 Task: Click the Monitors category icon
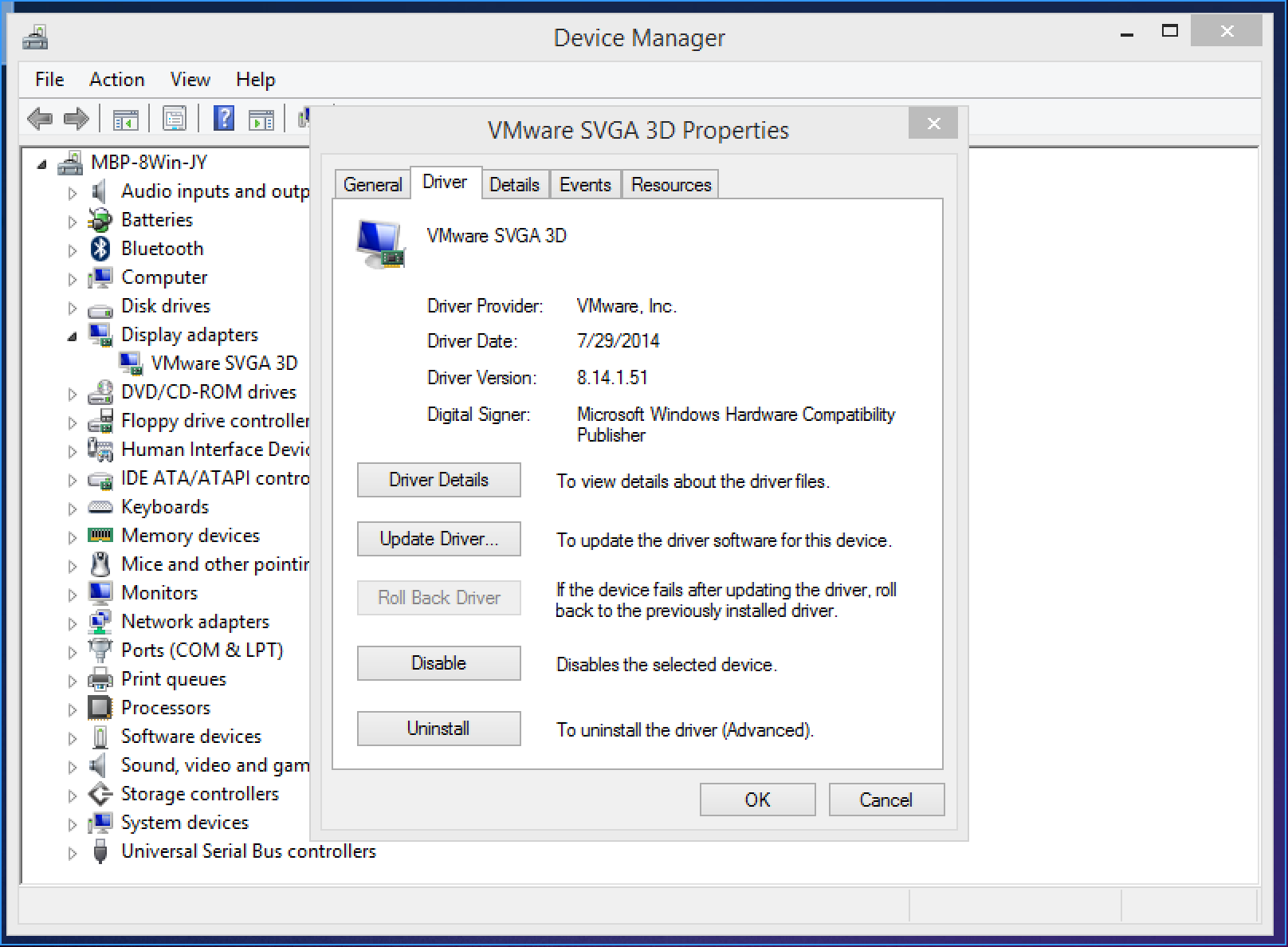100,593
